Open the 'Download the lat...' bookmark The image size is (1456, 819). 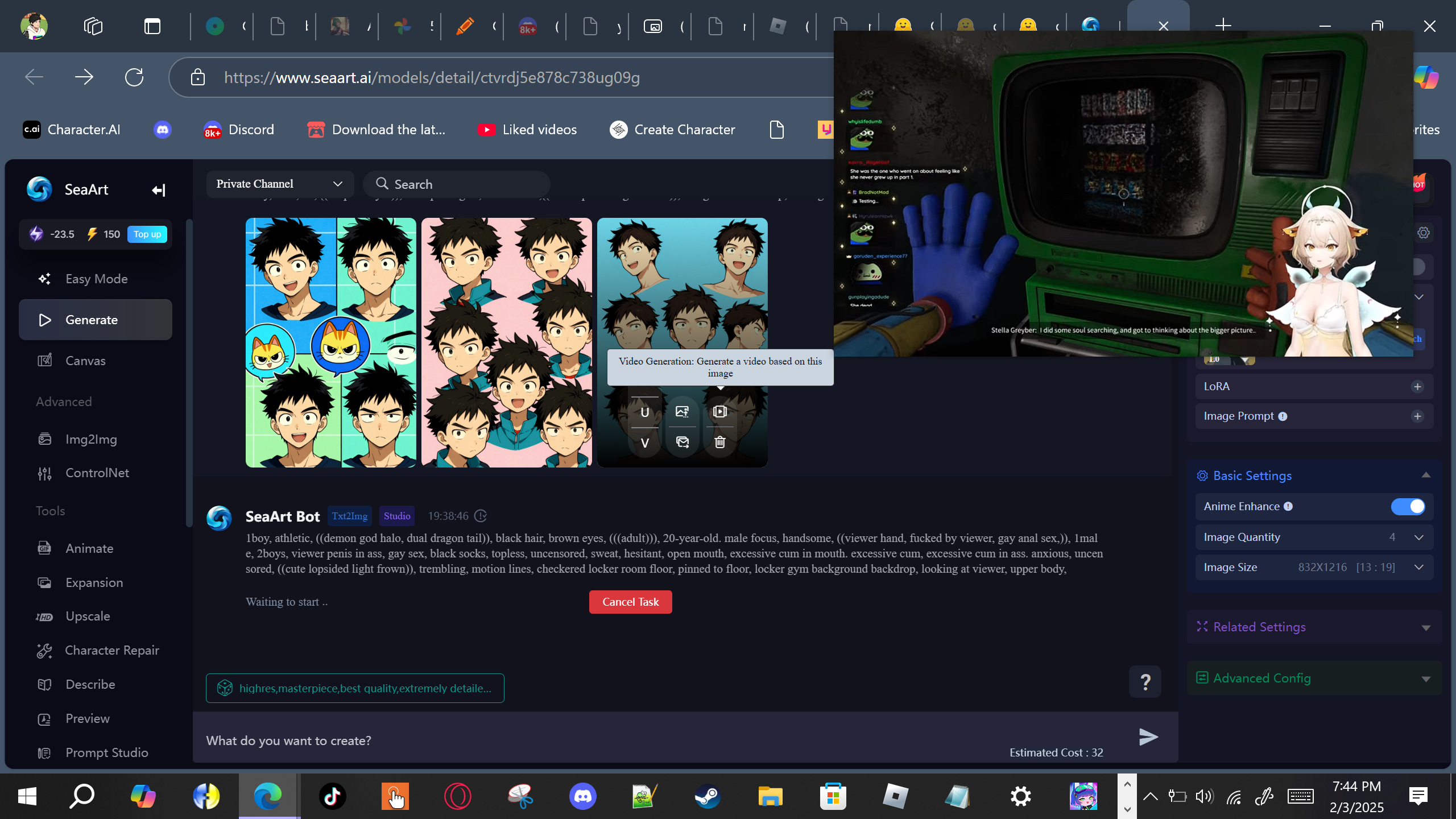(377, 130)
